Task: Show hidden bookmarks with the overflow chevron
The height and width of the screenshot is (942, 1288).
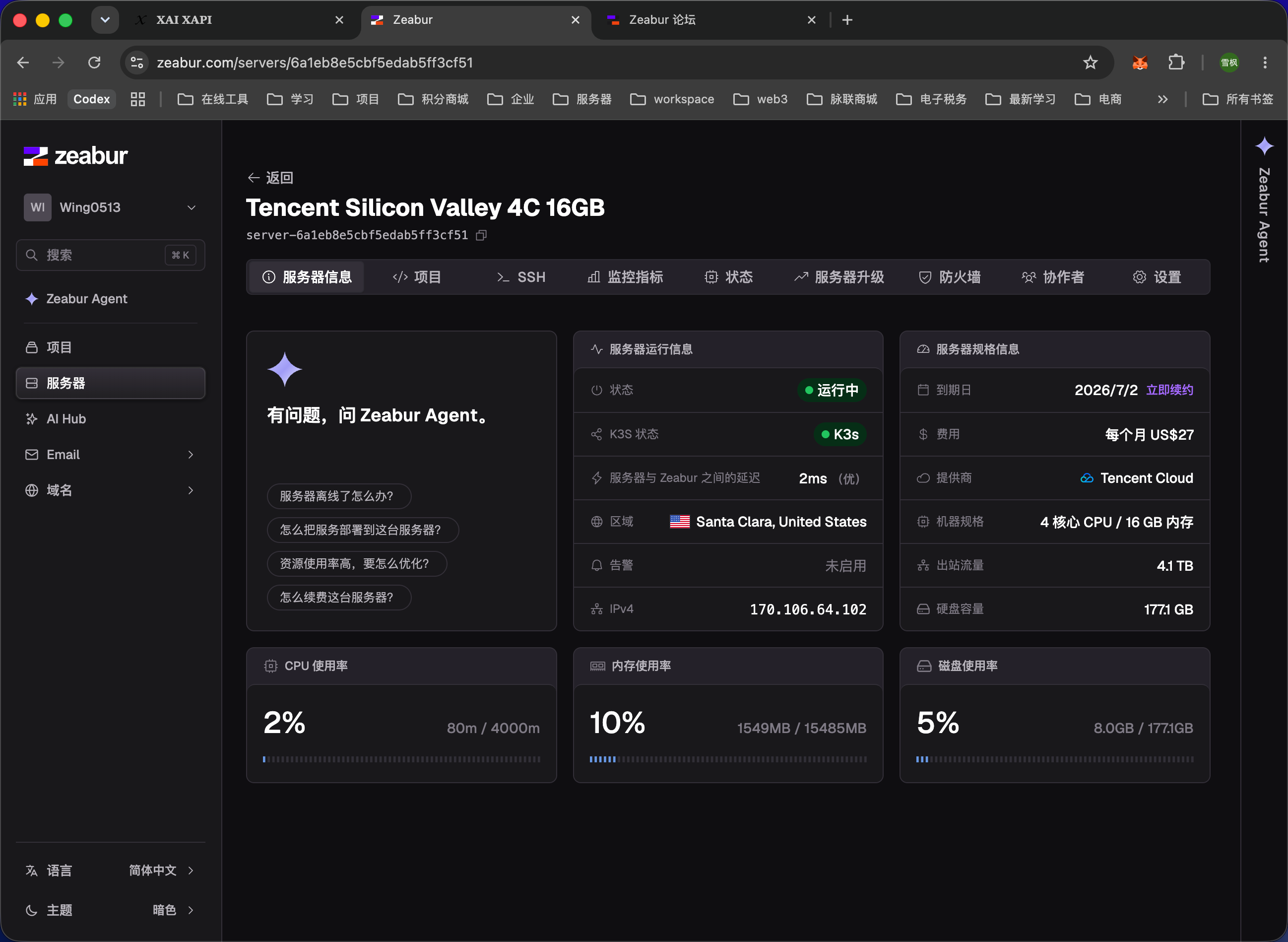Action: (x=1162, y=99)
